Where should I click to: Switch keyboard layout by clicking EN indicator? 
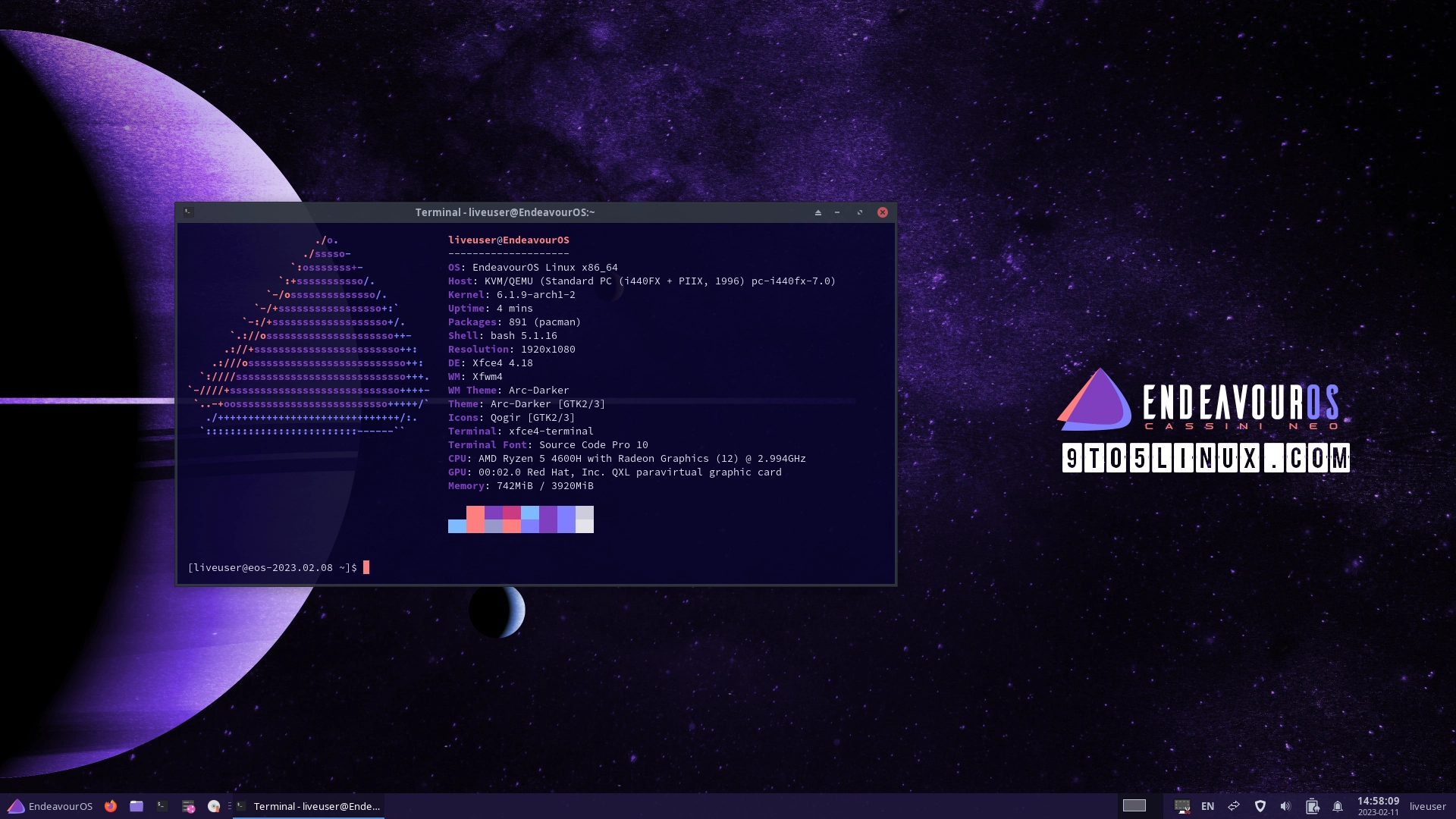click(x=1208, y=806)
